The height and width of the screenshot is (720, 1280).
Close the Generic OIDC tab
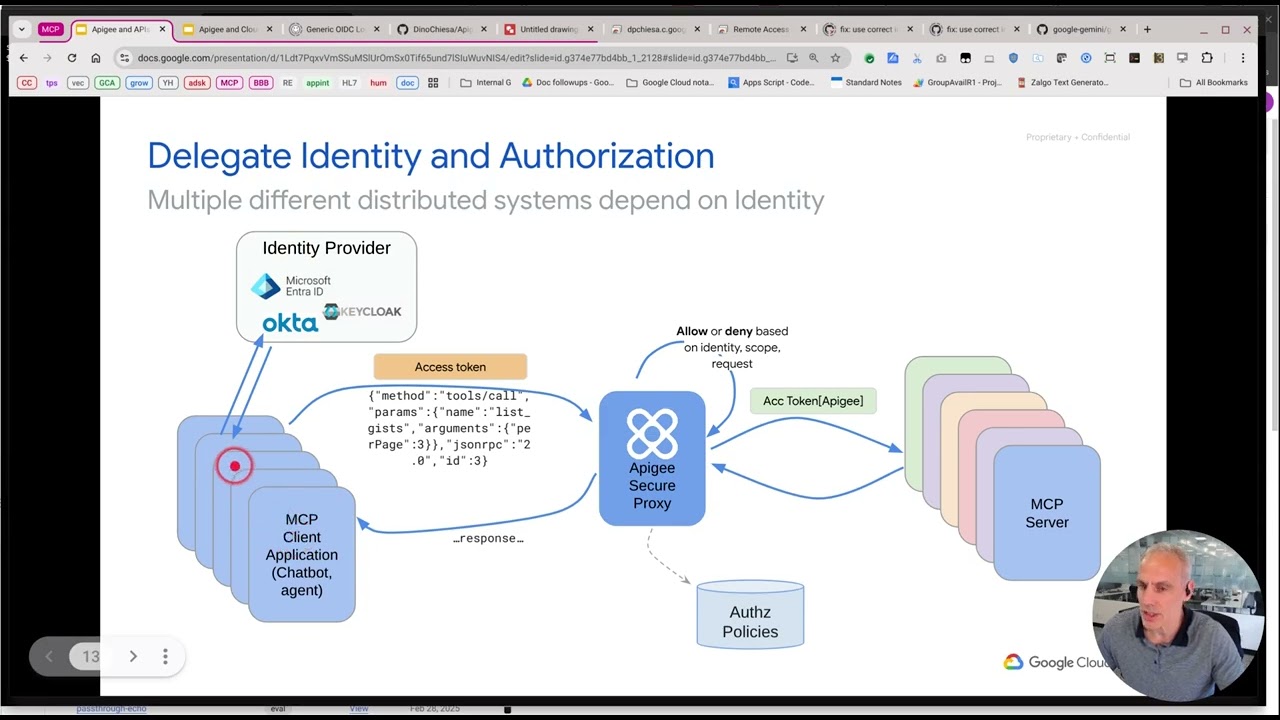pos(376,29)
